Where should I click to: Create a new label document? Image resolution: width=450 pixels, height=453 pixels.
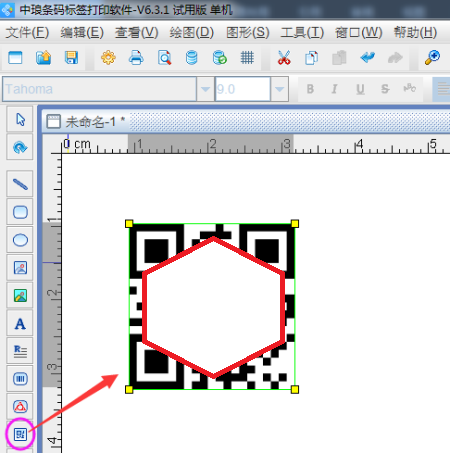15,58
